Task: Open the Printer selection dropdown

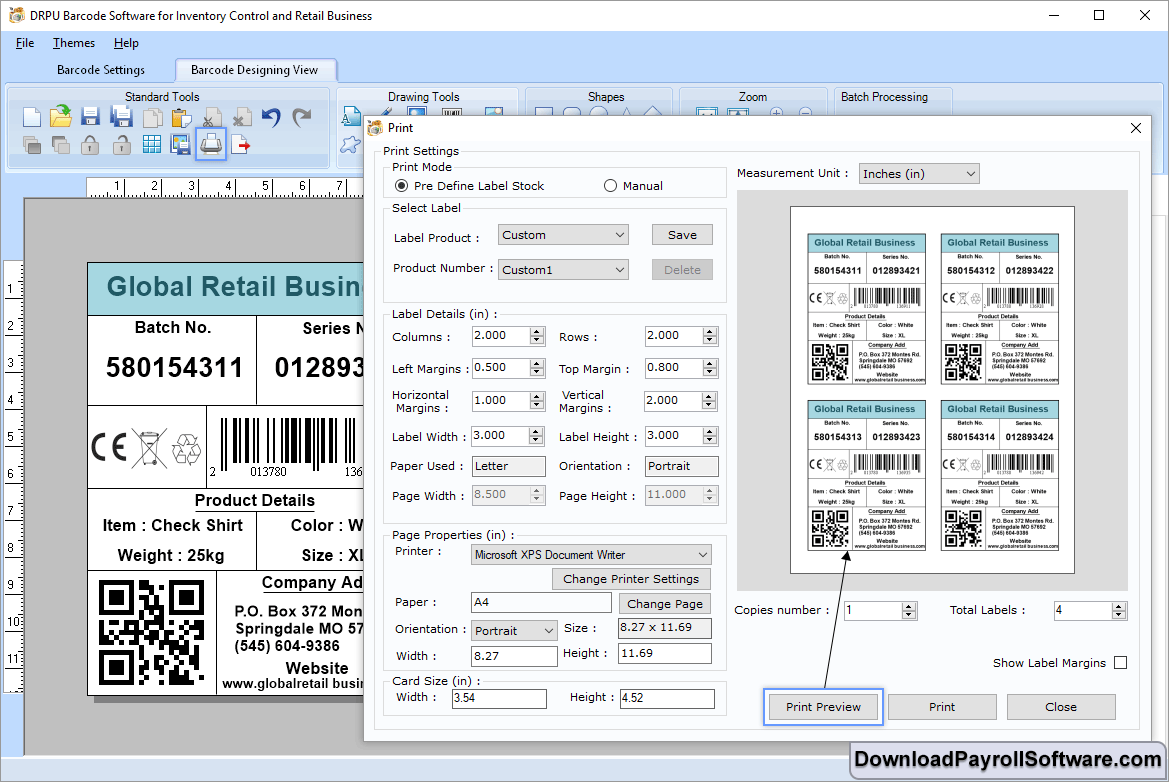Action: click(592, 555)
